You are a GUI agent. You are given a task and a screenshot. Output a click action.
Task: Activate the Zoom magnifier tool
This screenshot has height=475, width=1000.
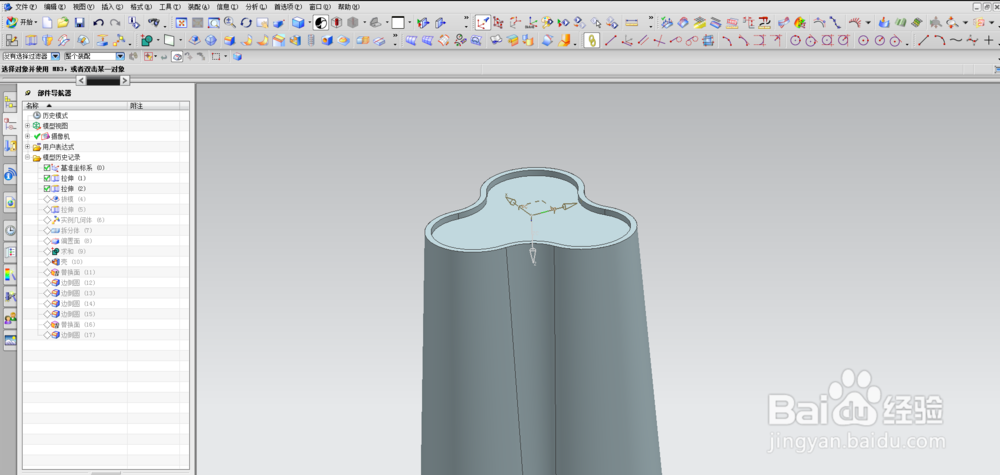tap(230, 22)
